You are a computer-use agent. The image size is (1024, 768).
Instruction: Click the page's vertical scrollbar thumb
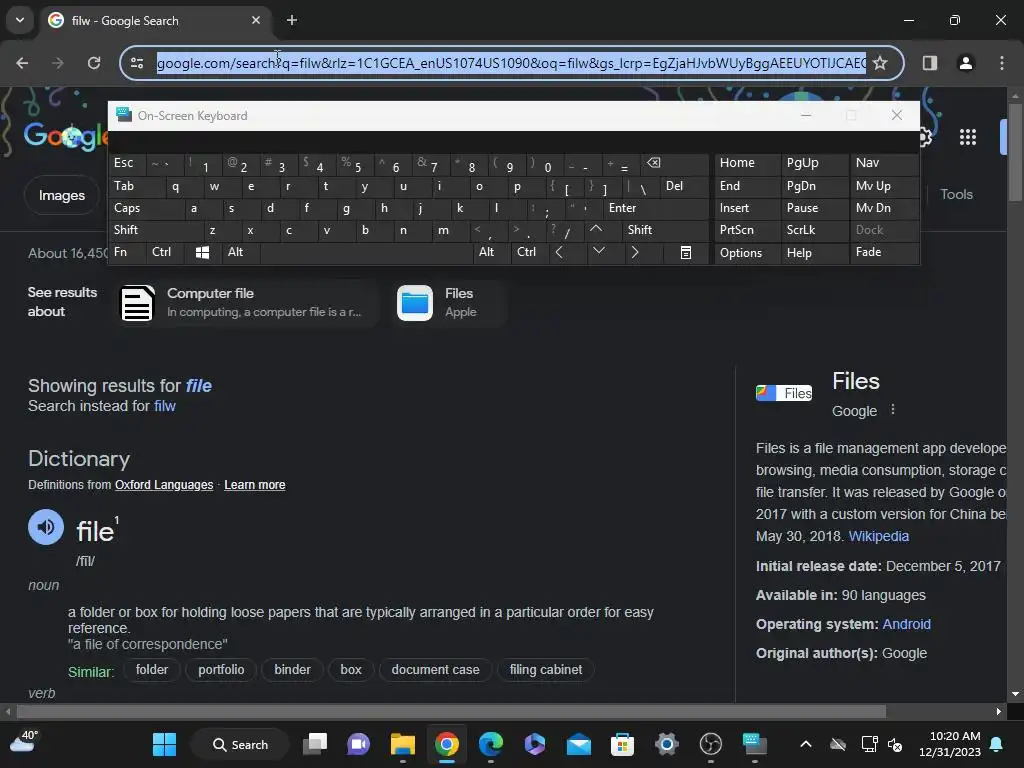tap(1014, 152)
